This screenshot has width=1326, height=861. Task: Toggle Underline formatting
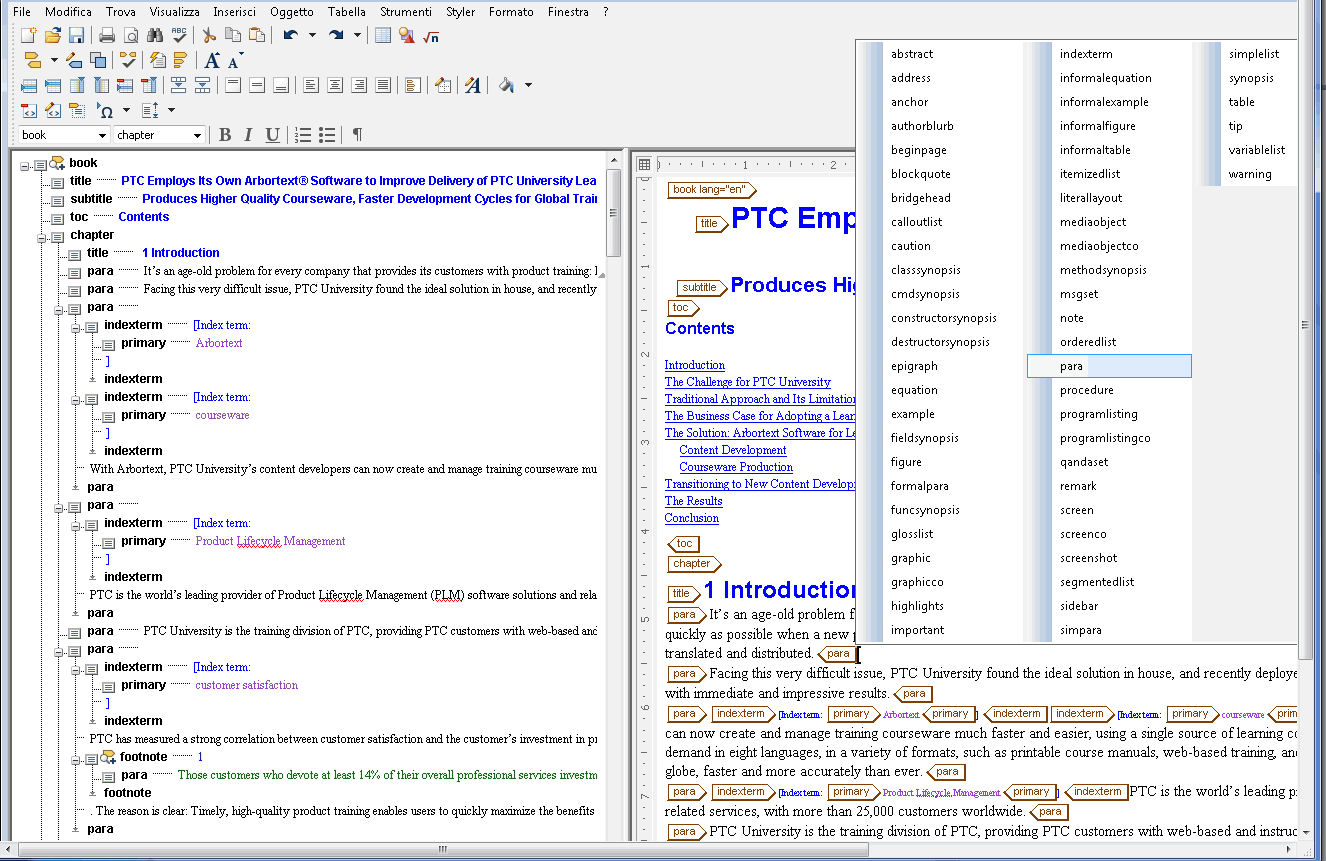pos(272,135)
